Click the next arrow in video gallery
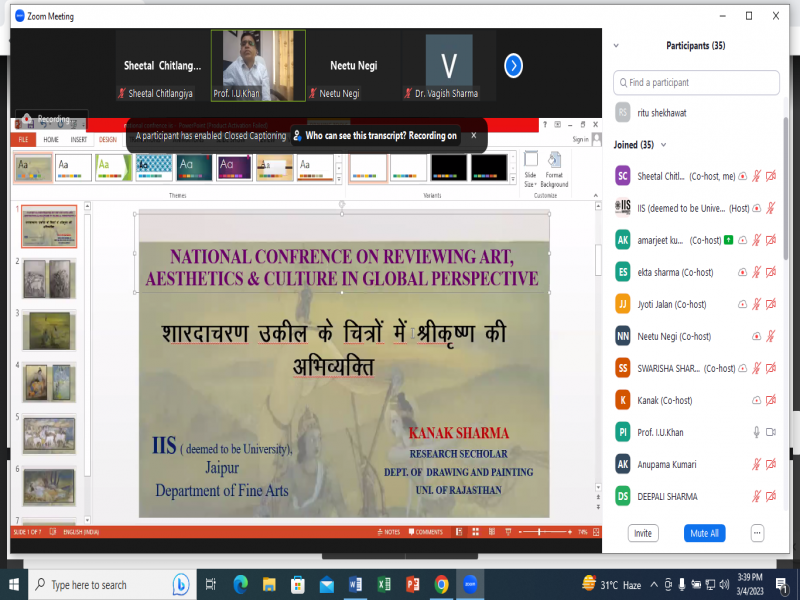The image size is (800, 600). click(513, 66)
